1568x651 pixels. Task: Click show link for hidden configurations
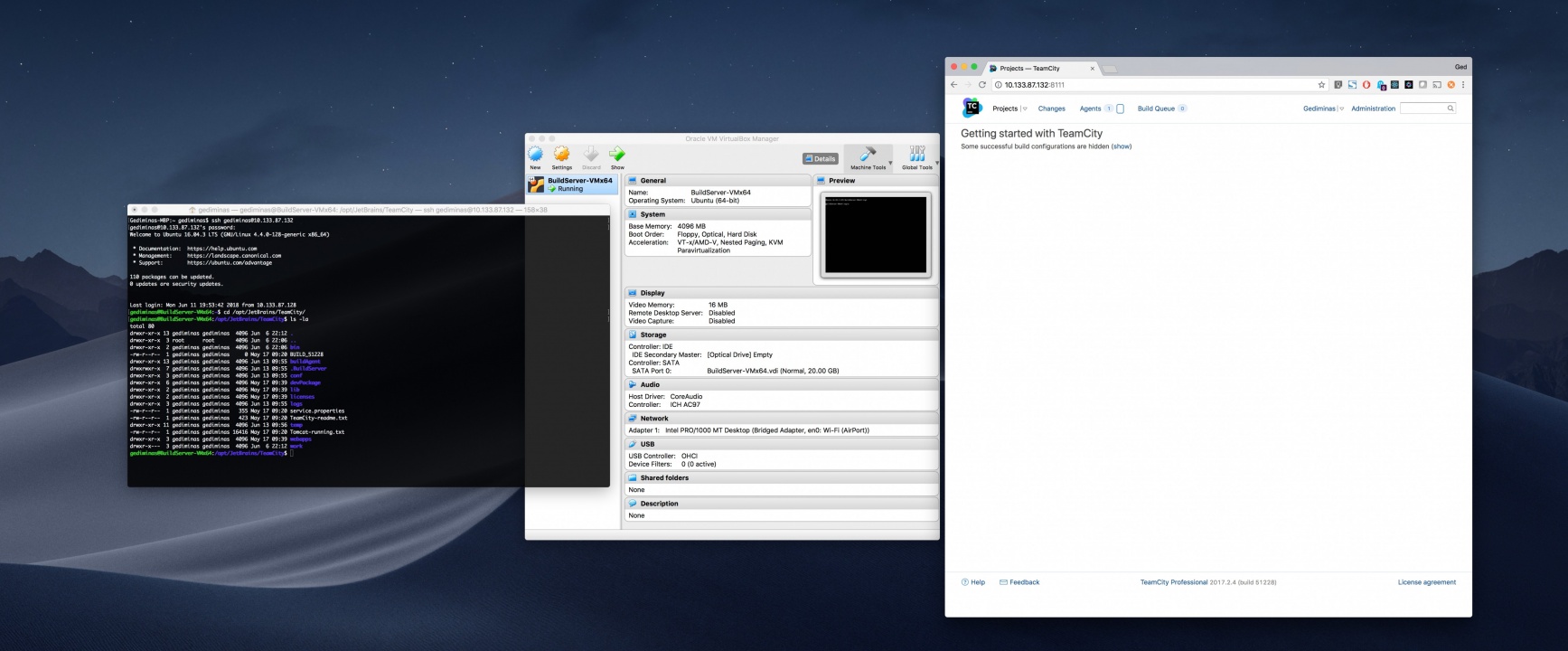coord(1121,146)
